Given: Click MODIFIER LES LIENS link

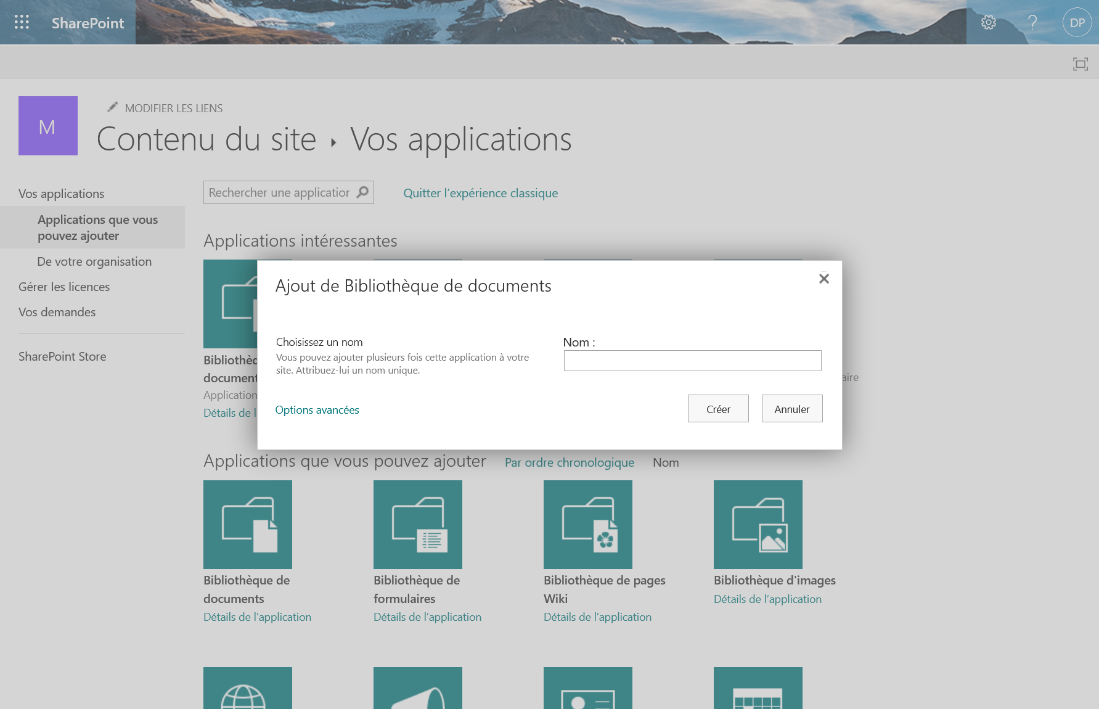Looking at the screenshot, I should pos(174,108).
